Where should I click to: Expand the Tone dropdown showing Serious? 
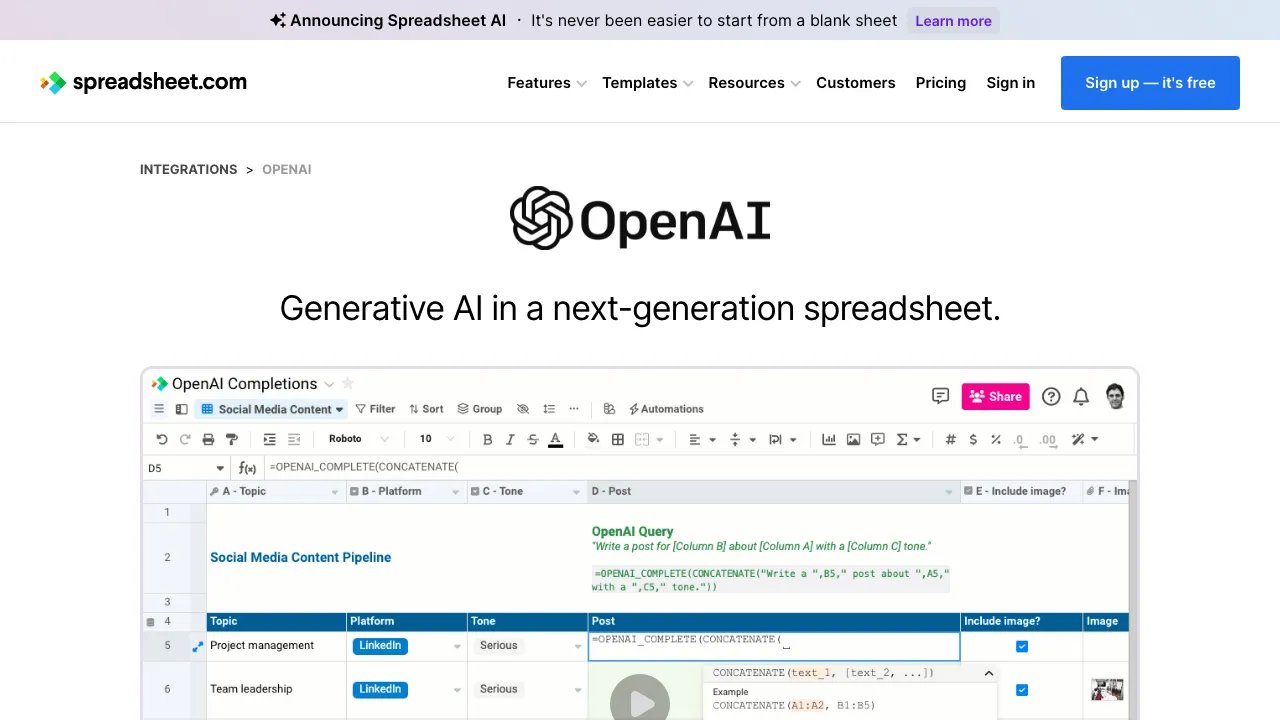pyautogui.click(x=577, y=645)
